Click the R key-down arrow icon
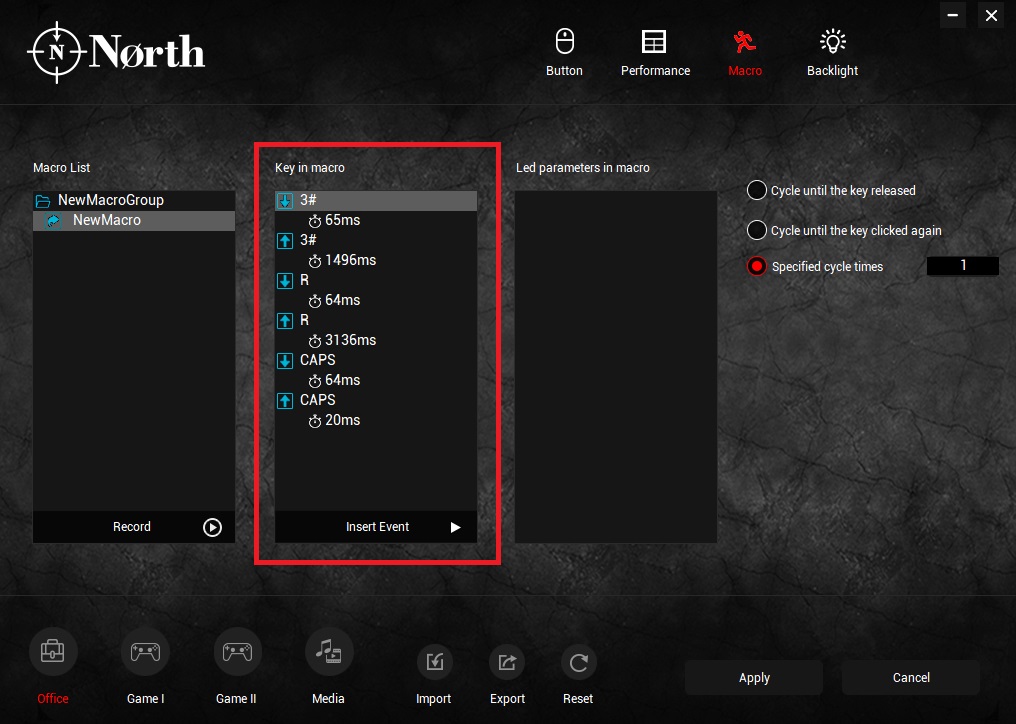Screen dimensions: 1016x724 coord(285,281)
